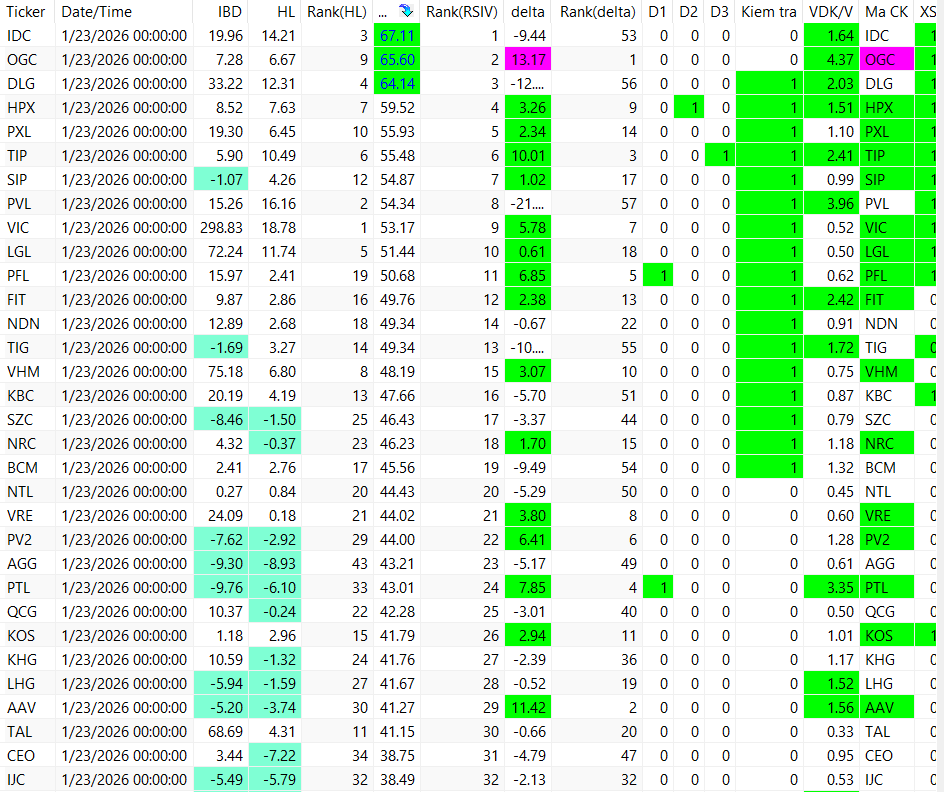Select the magenta 13.17 delta cell
The height and width of the screenshot is (792, 944).
pyautogui.click(x=528, y=60)
